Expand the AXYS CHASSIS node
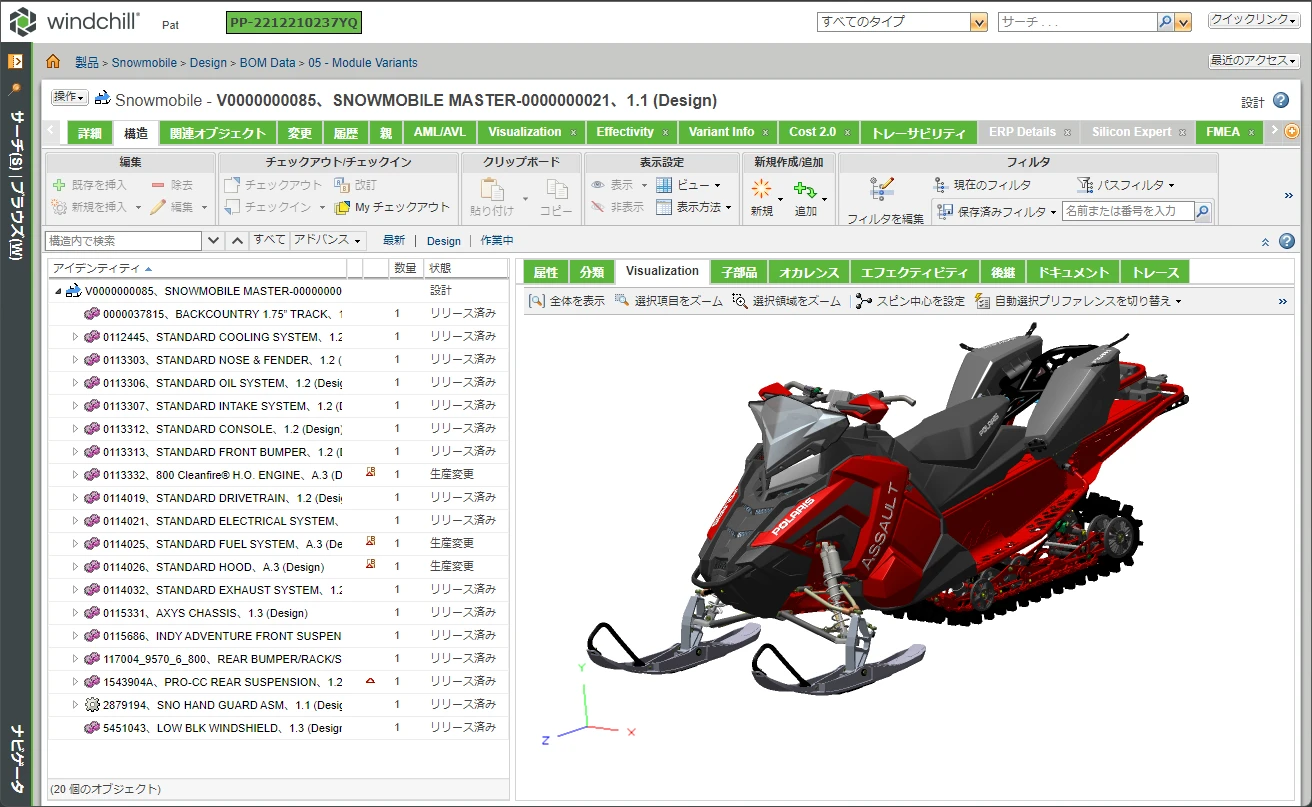This screenshot has height=807, width=1312. [75, 613]
